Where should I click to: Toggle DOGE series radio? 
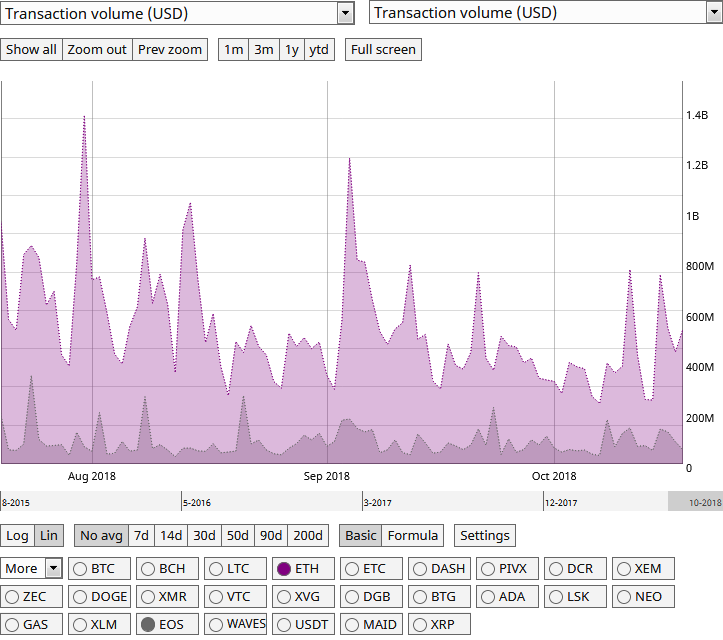coord(99,597)
